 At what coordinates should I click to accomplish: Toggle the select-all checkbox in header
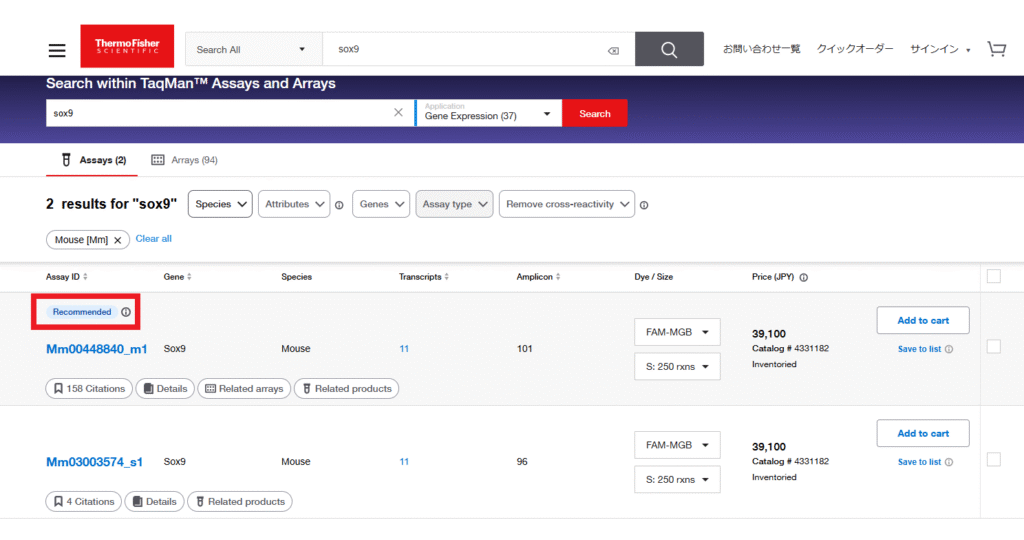pyautogui.click(x=993, y=277)
